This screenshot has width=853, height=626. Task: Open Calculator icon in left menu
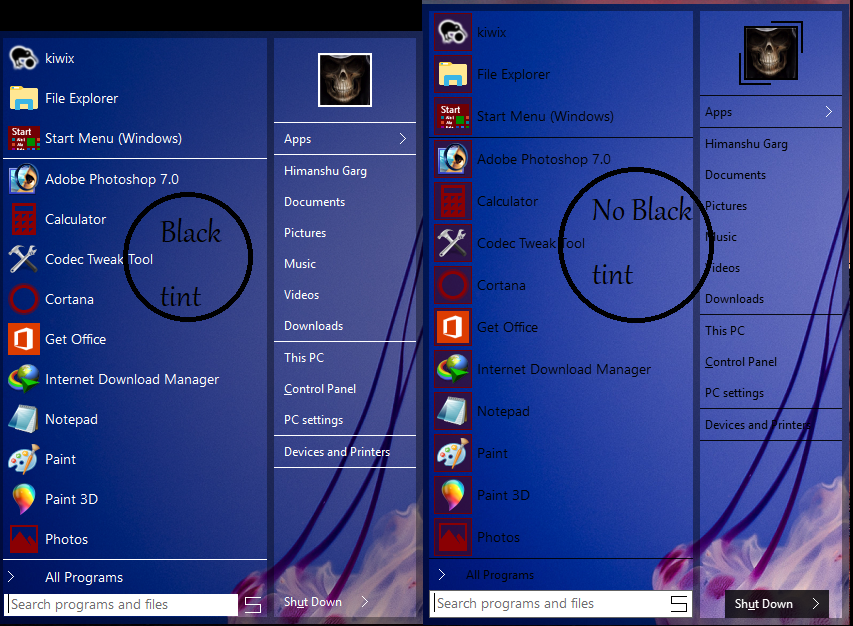23,219
